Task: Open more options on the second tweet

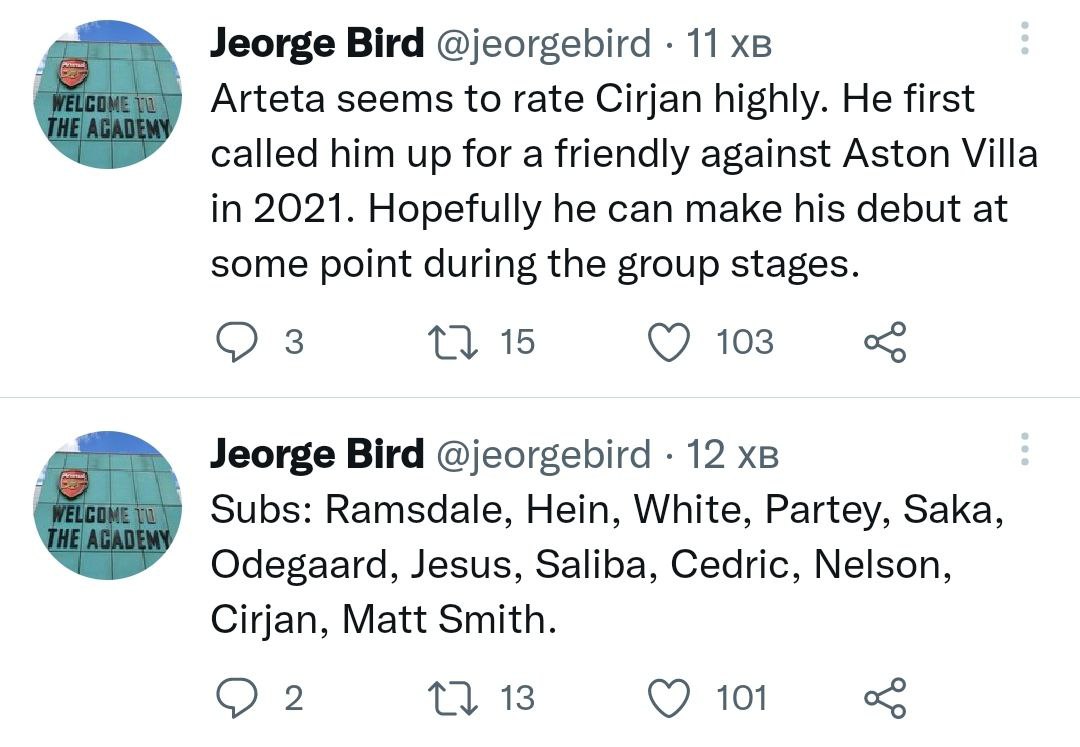Action: [1023, 452]
